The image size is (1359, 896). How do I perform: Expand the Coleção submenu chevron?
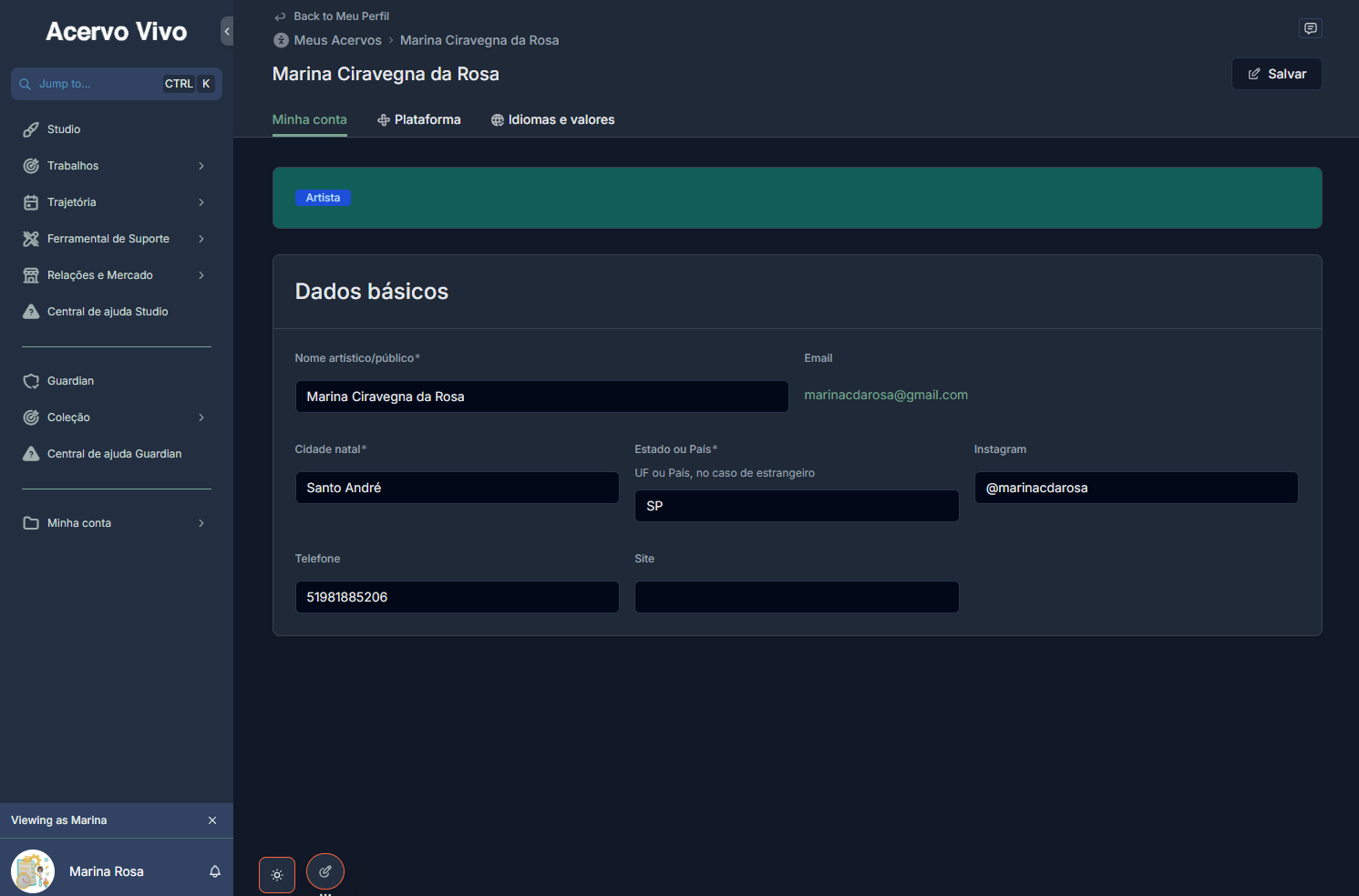[x=201, y=417]
